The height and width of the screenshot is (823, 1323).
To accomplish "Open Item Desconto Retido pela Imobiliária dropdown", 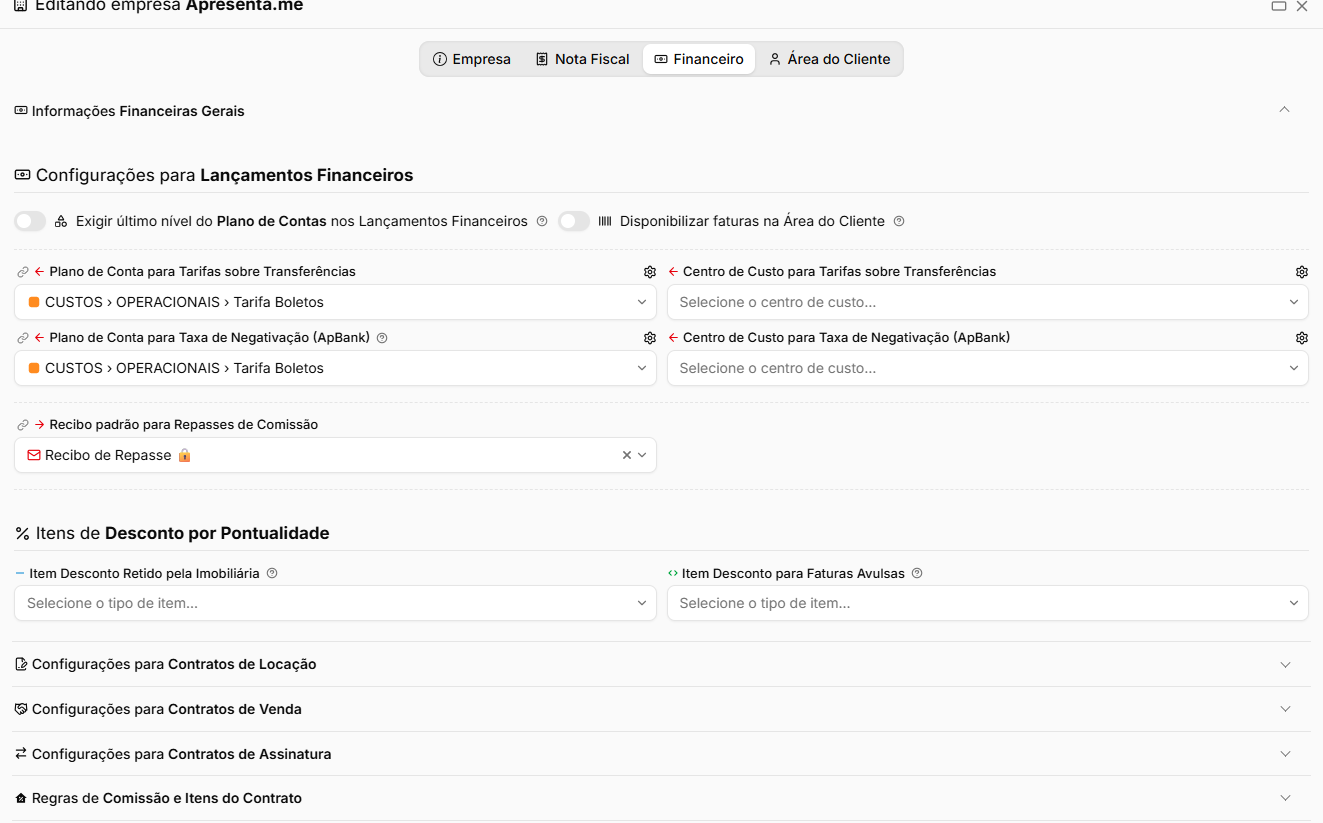I will pos(335,603).
